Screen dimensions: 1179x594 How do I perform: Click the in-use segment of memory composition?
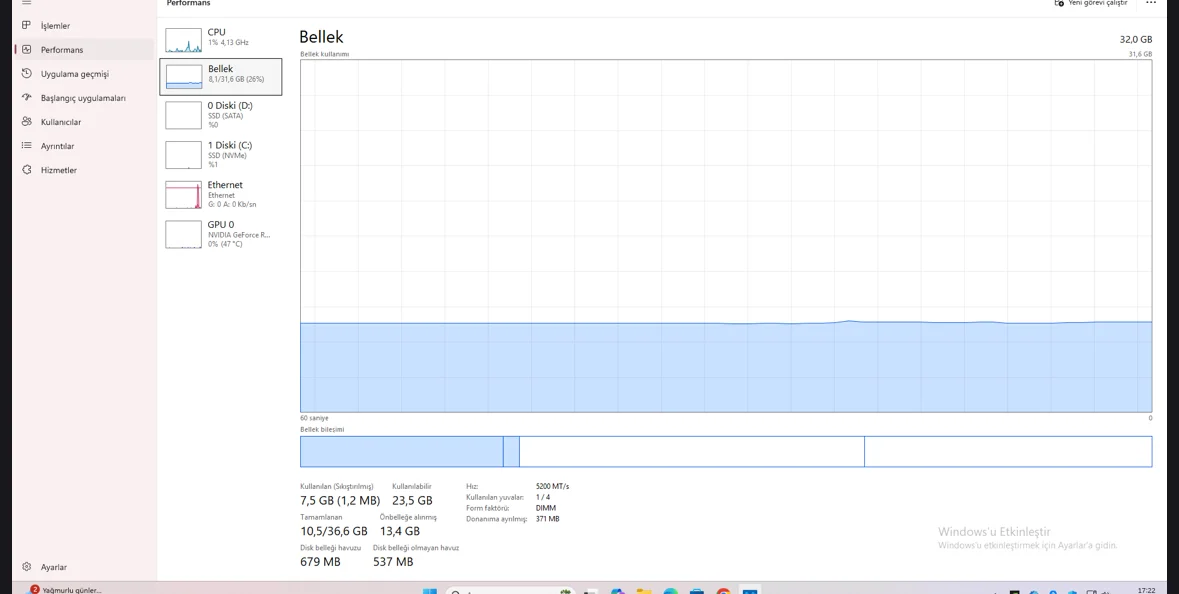pyautogui.click(x=402, y=451)
